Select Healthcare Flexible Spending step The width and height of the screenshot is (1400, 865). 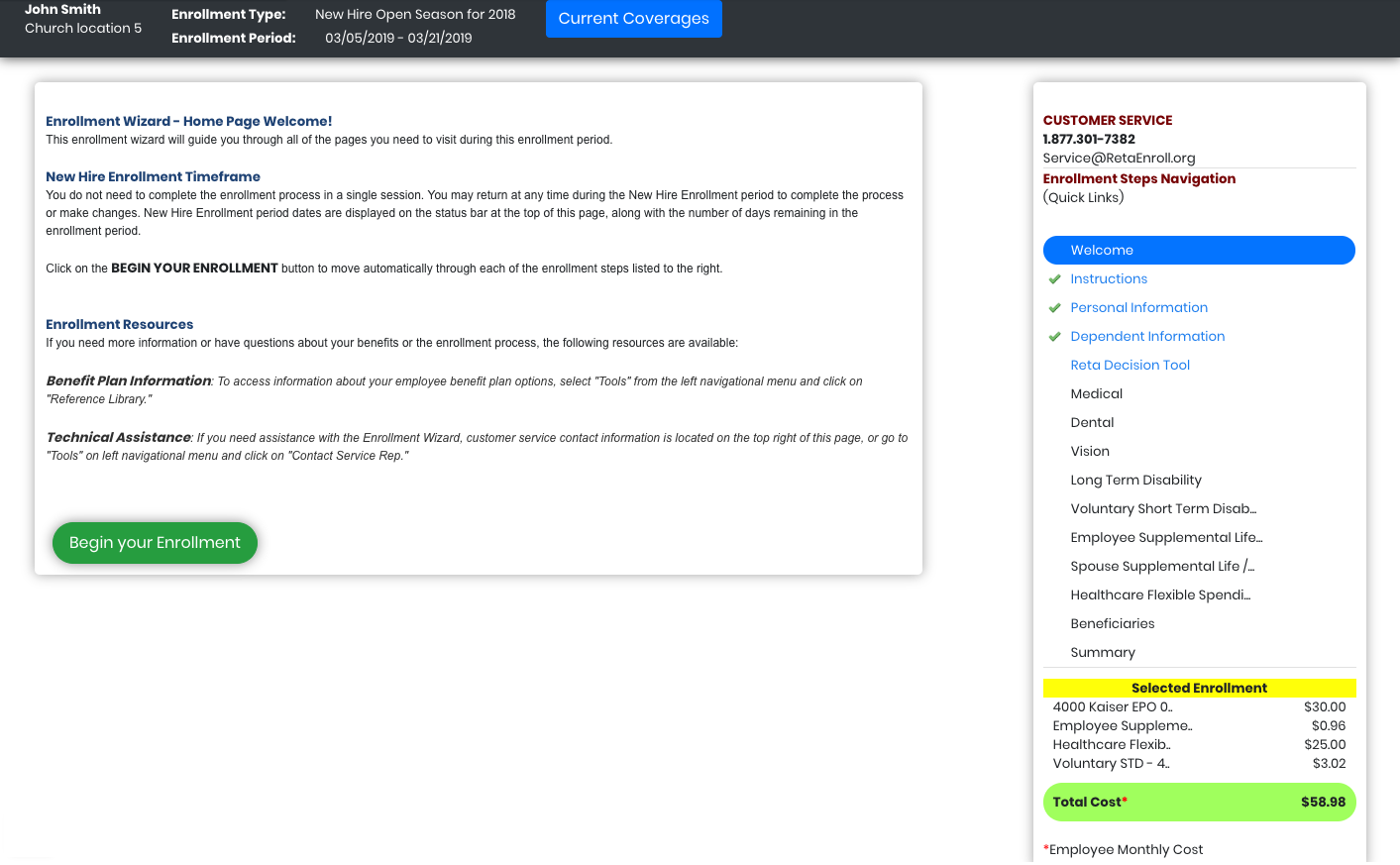point(1160,595)
